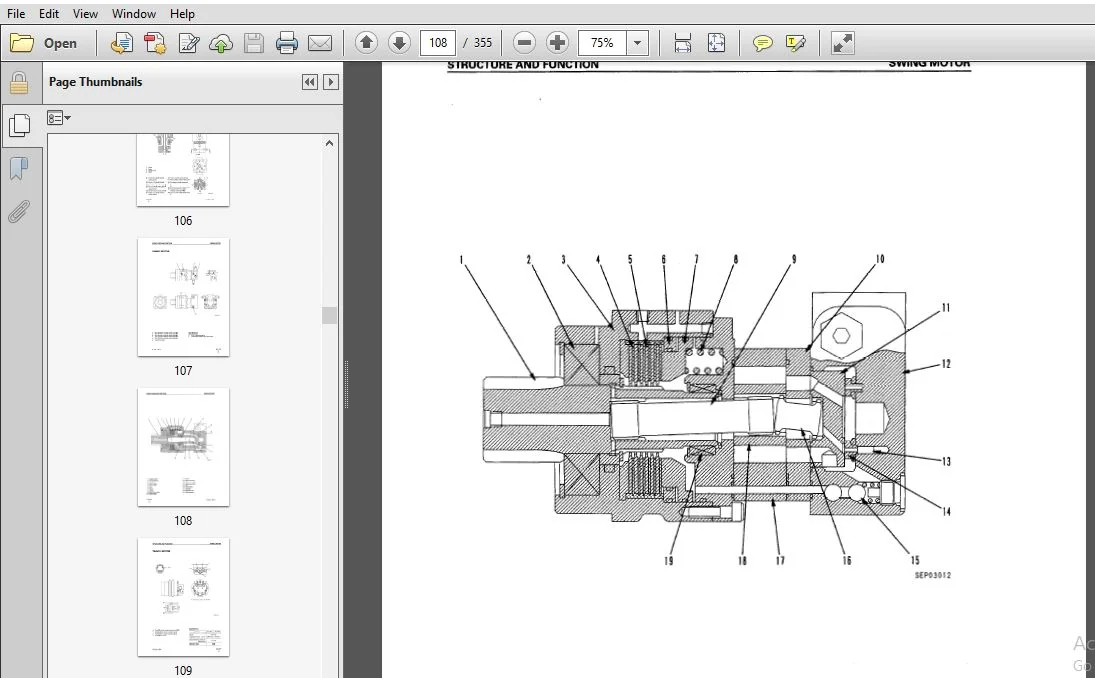Collapse the thumbnails panel double-arrow button
Screen dimensions: 1095x678
309,82
